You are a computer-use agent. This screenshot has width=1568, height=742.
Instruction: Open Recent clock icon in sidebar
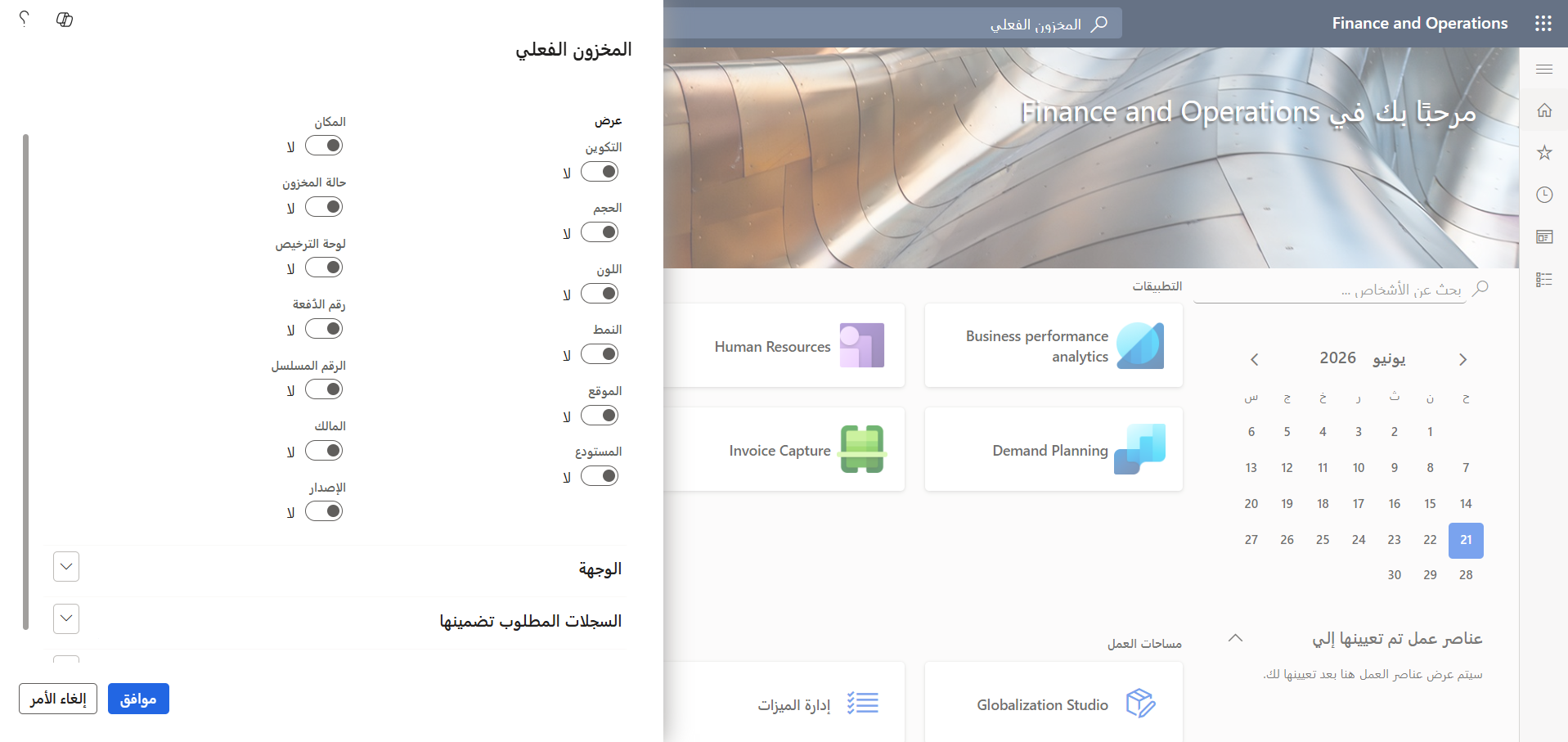(1544, 195)
